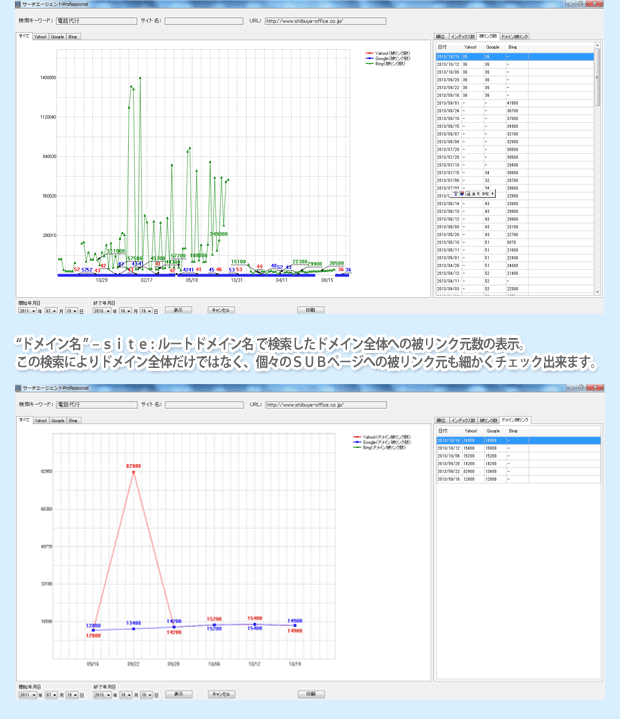Click the キャンセル button in the upper window

(x=221, y=310)
